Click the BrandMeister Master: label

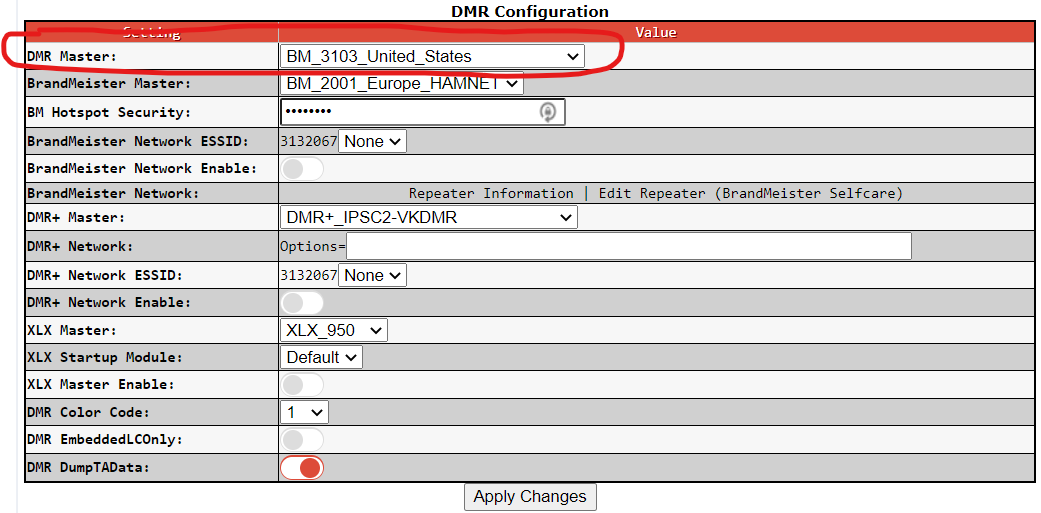point(109,84)
